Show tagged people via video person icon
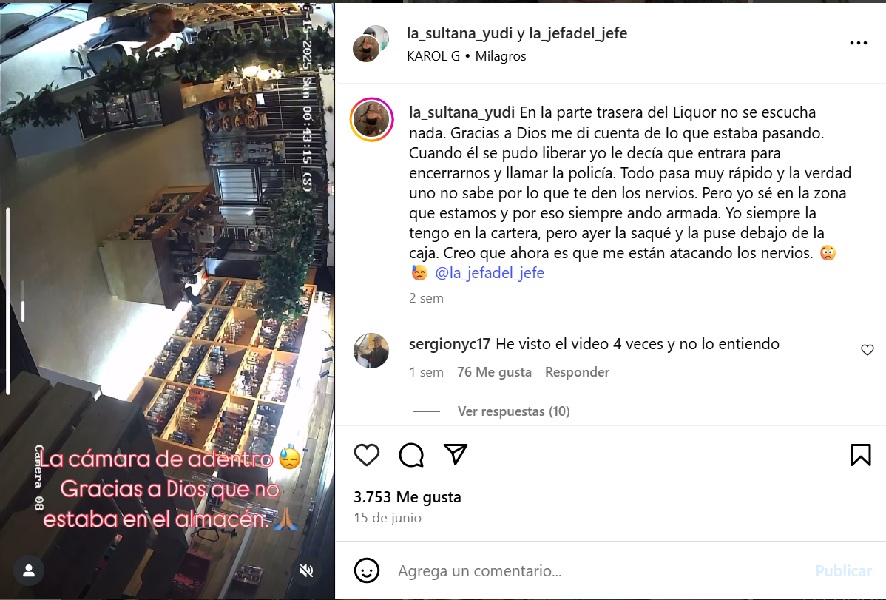Screen dimensions: 886x600 [29, 571]
